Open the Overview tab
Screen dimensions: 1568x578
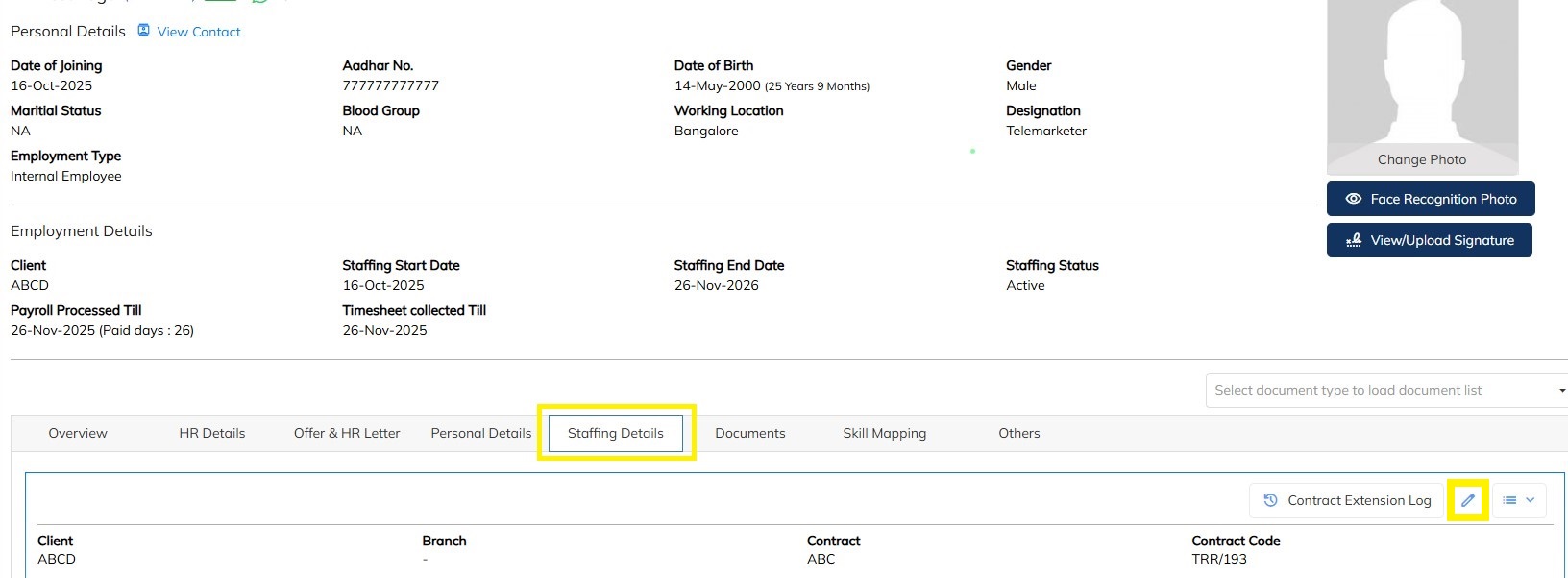78,434
